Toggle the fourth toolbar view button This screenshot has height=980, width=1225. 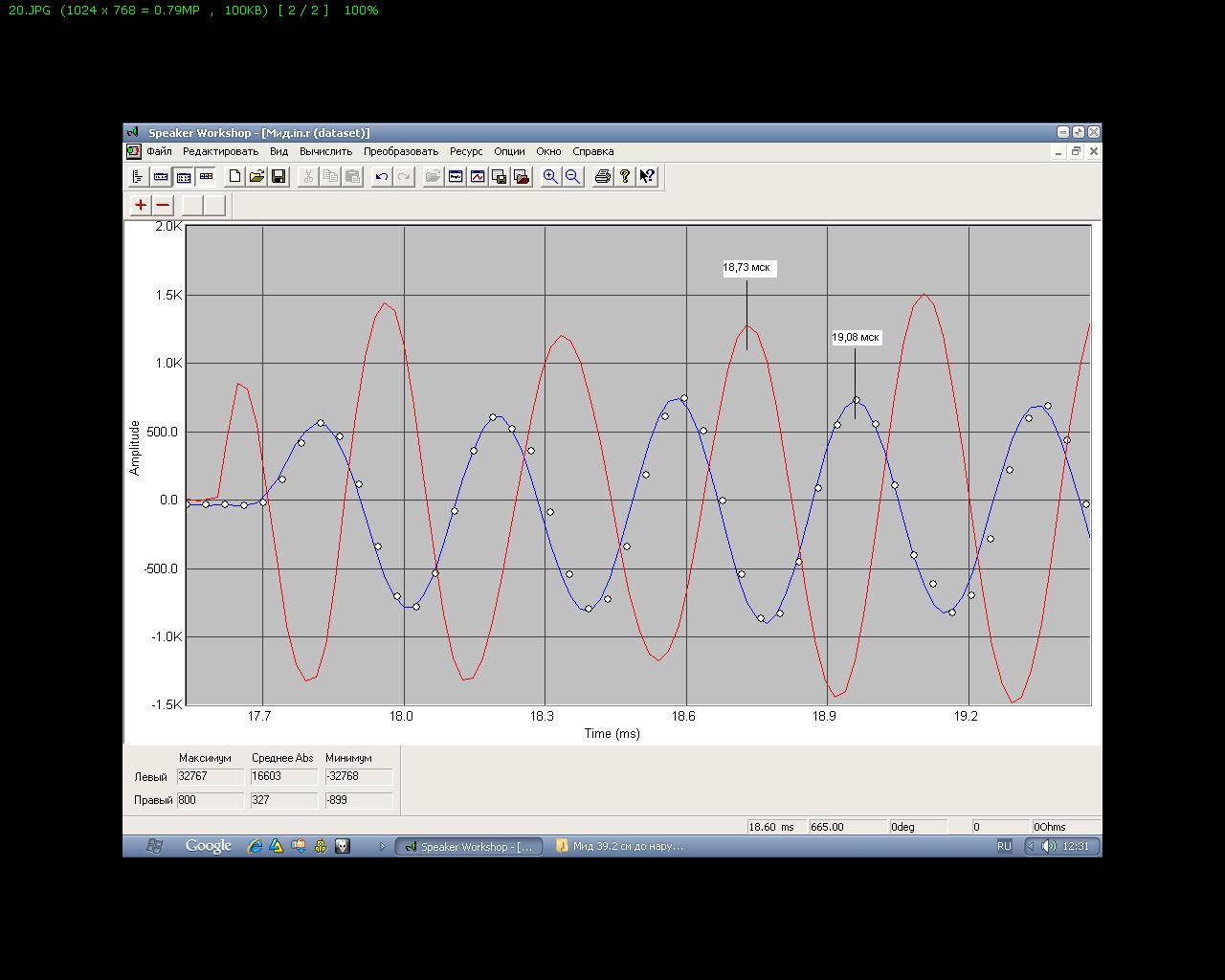coord(205,176)
